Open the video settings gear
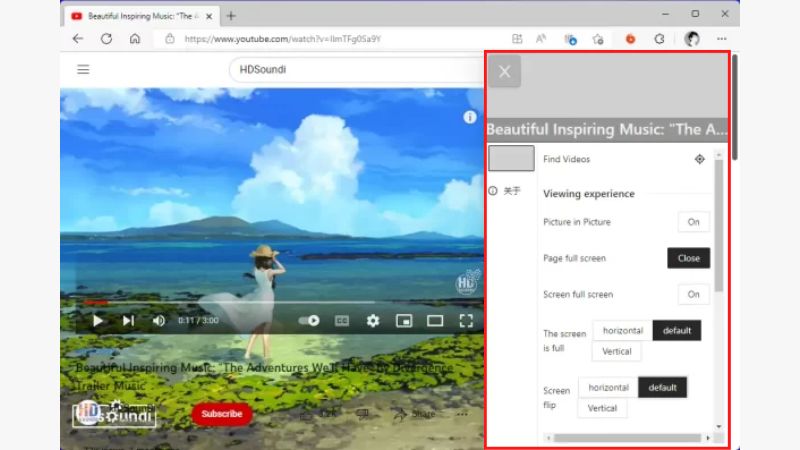800x450 pixels. point(372,321)
